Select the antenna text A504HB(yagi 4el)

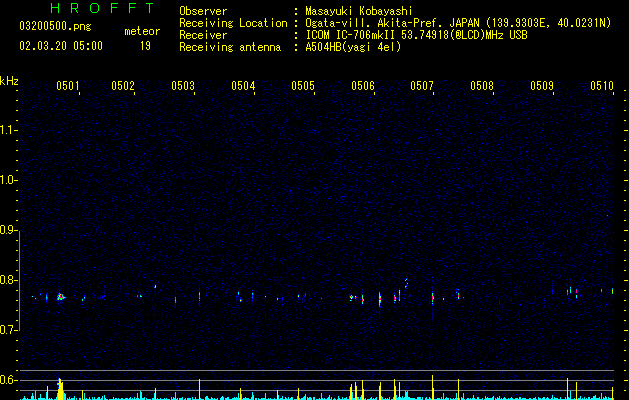pyautogui.click(x=353, y=47)
